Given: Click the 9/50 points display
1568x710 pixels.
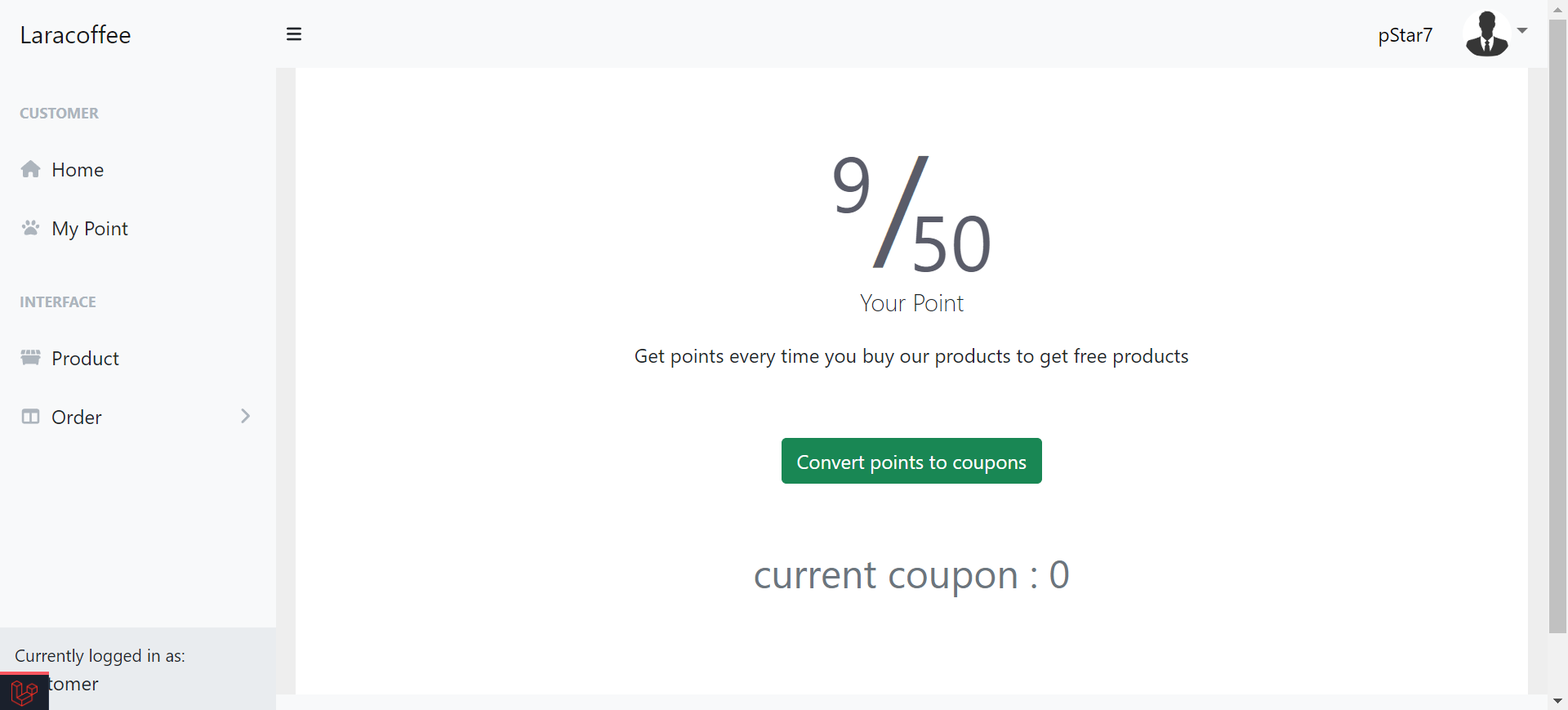Looking at the screenshot, I should point(911,214).
